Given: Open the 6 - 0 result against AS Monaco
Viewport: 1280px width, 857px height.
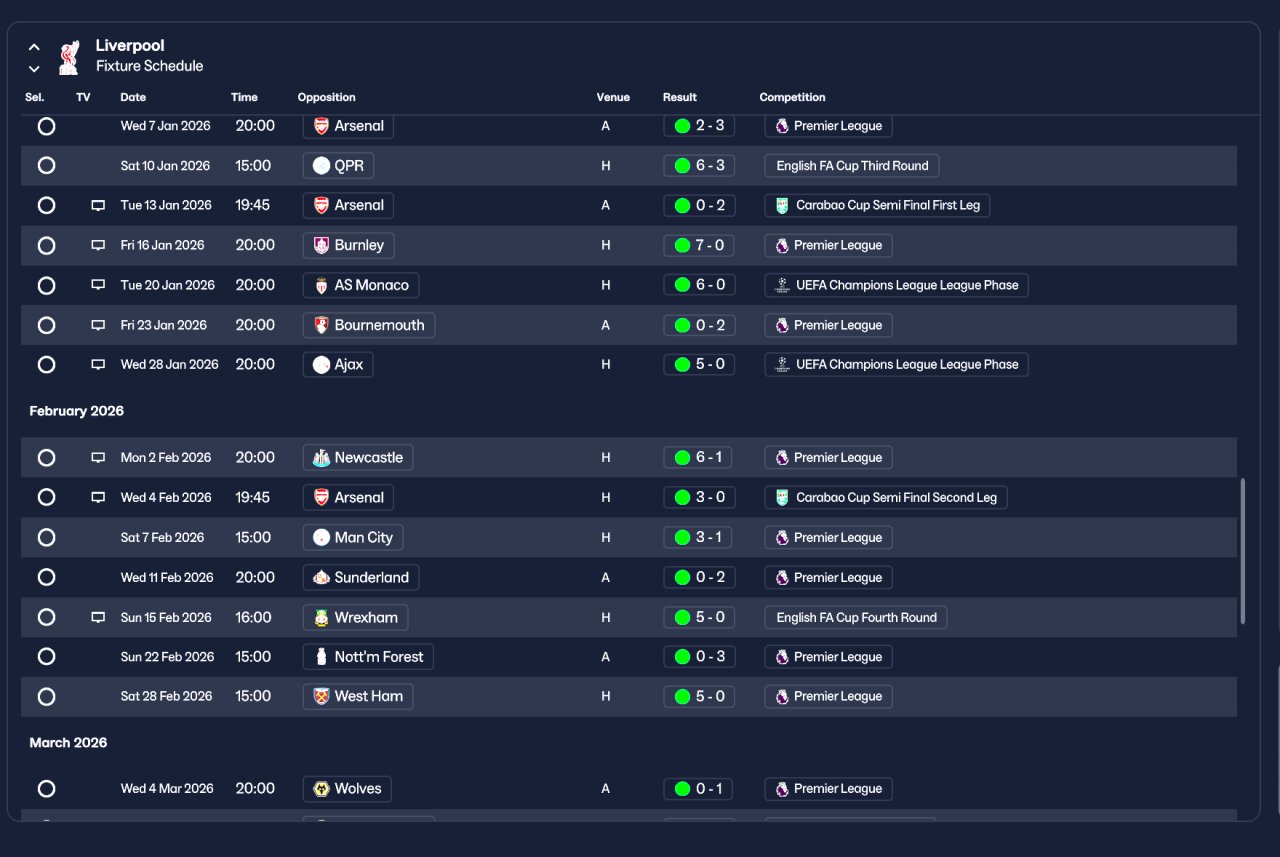Looking at the screenshot, I should point(699,285).
